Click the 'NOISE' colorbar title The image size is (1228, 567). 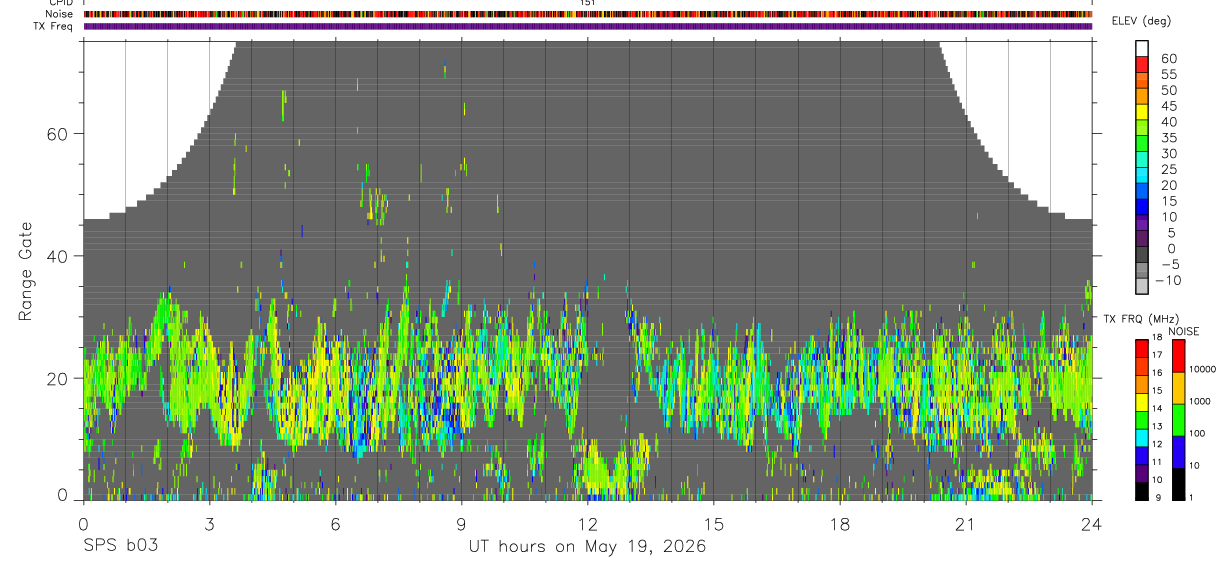[x=1184, y=331]
